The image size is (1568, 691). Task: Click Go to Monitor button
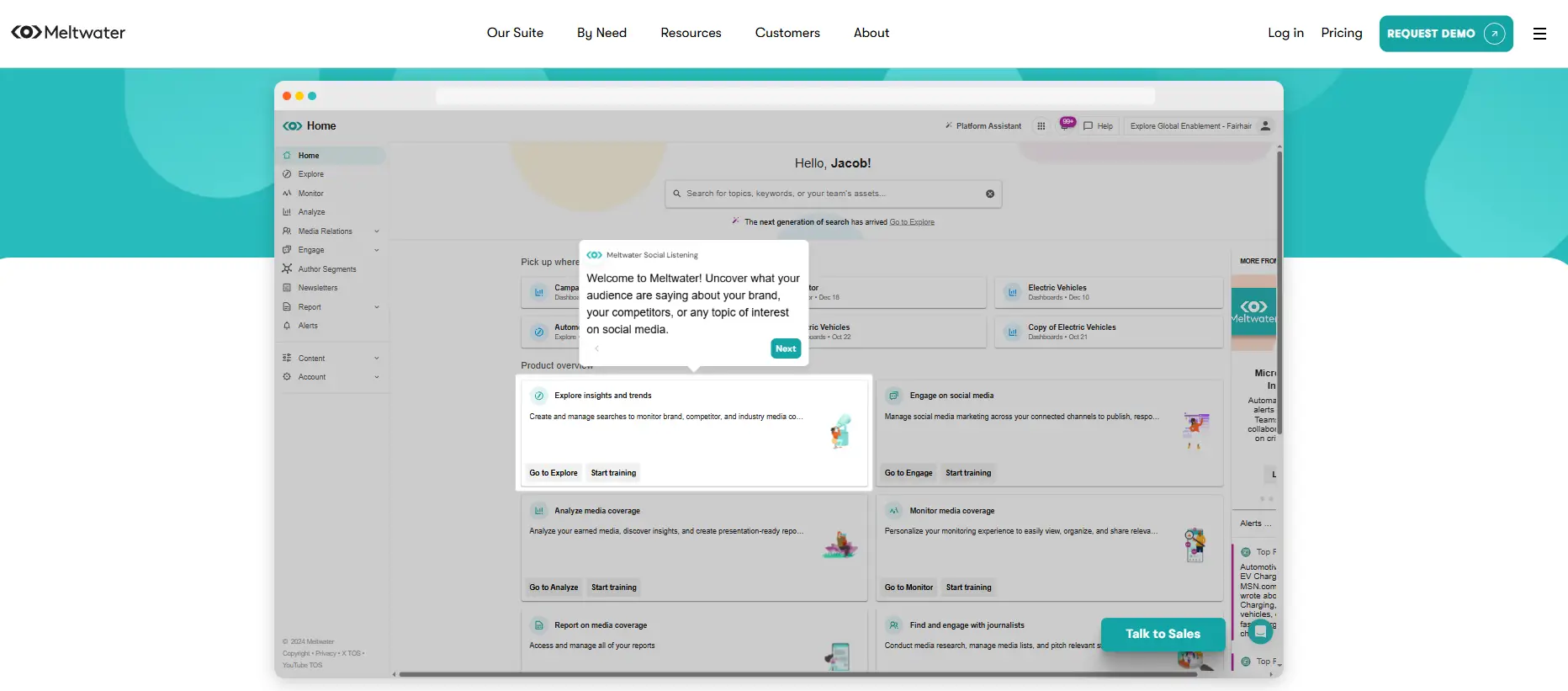(x=908, y=587)
